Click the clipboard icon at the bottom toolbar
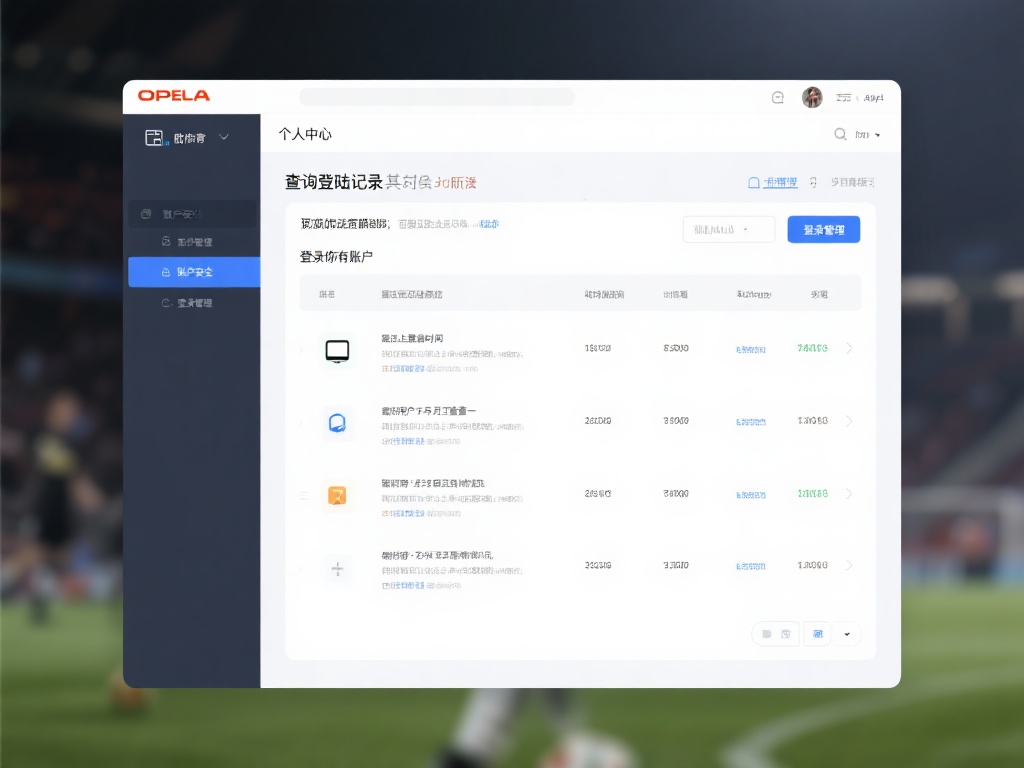The image size is (1024, 768). click(x=787, y=634)
